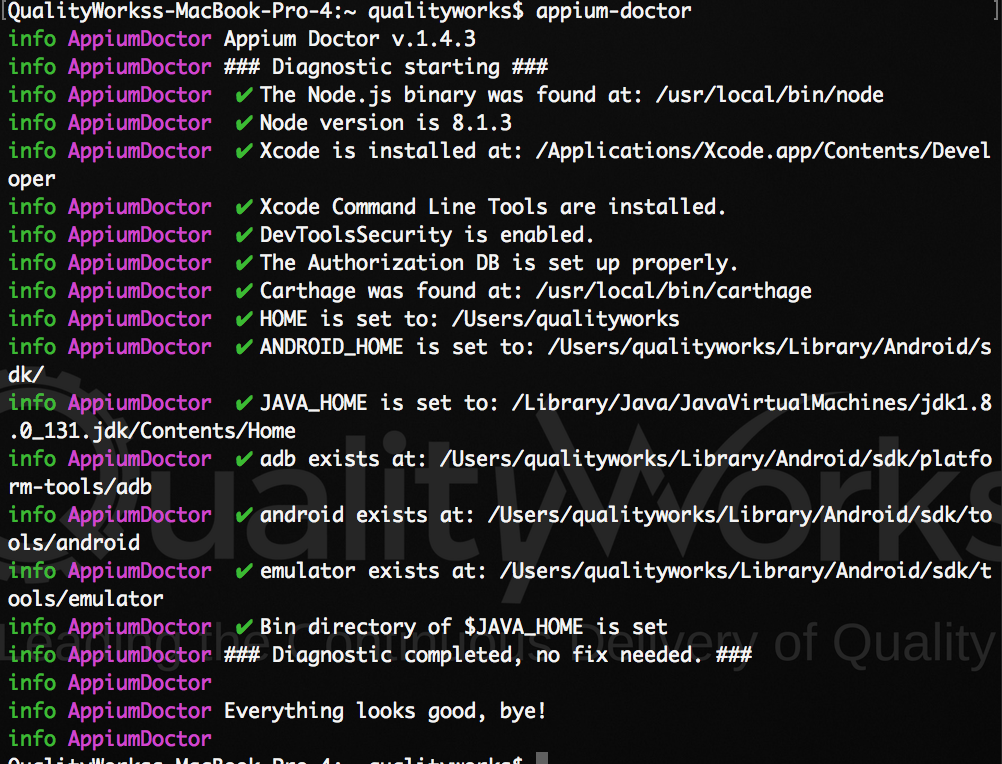
Task: Click the 'ols/android' wrapped line
Action: 73,543
